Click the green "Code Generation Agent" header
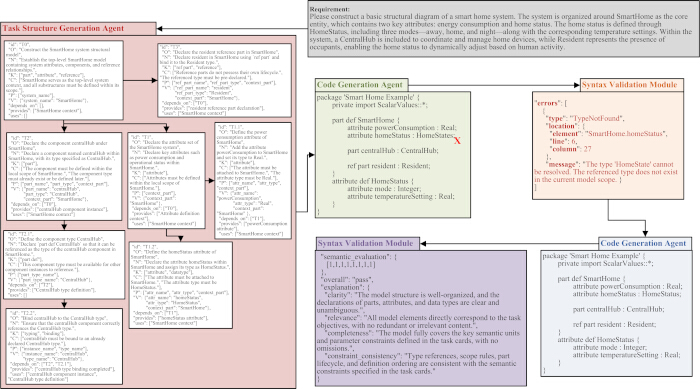This screenshot has height=389, width=700. point(362,84)
